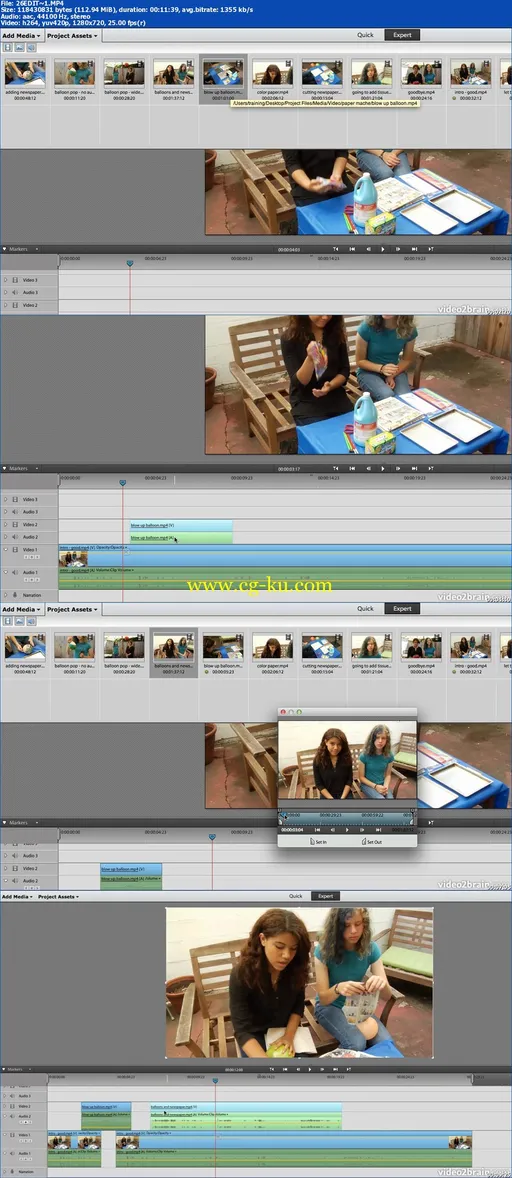The height and width of the screenshot is (1178, 512).
Task: Click timecode 00:00:03:04 in floating preview window
Action: [x=292, y=830]
